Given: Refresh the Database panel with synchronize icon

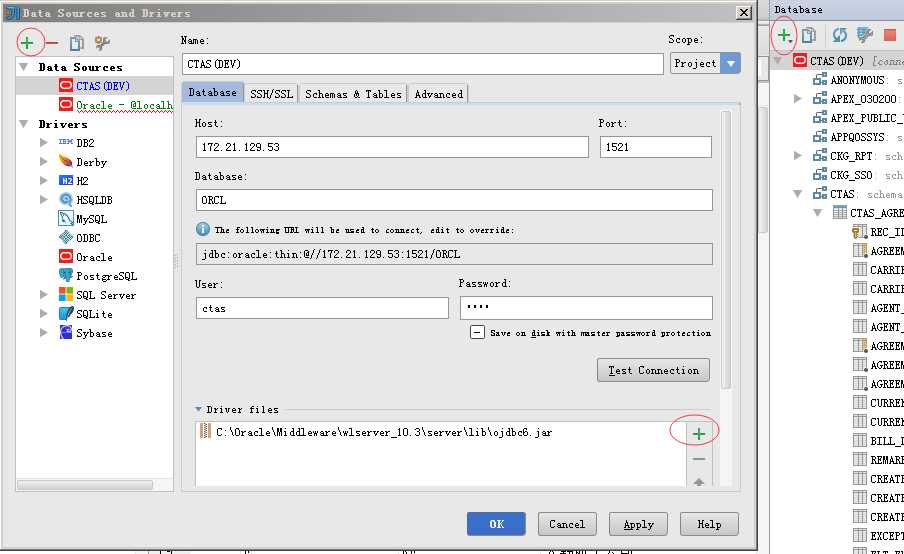Looking at the screenshot, I should 839,36.
